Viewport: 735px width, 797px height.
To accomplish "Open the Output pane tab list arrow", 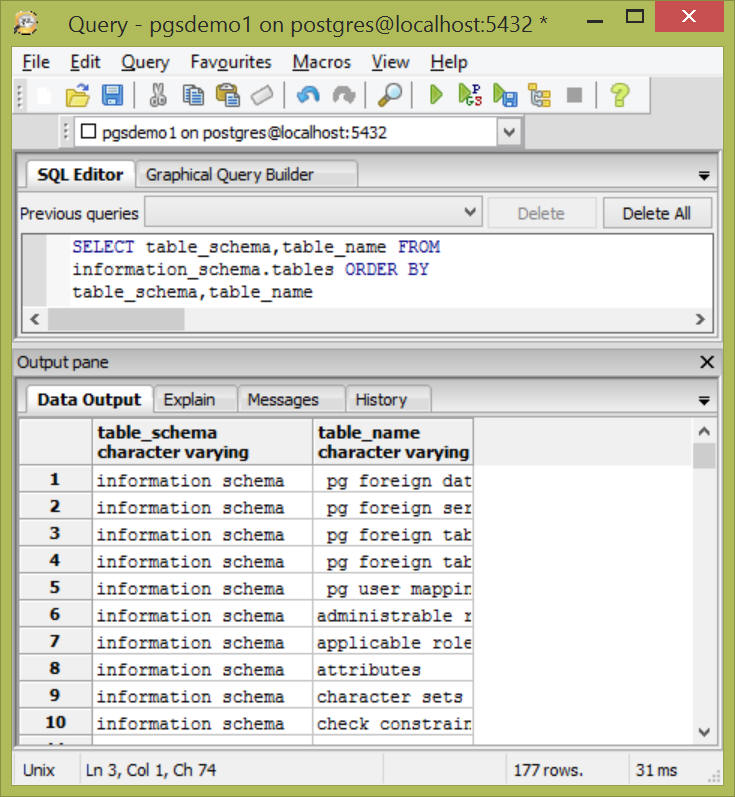I will tap(704, 401).
